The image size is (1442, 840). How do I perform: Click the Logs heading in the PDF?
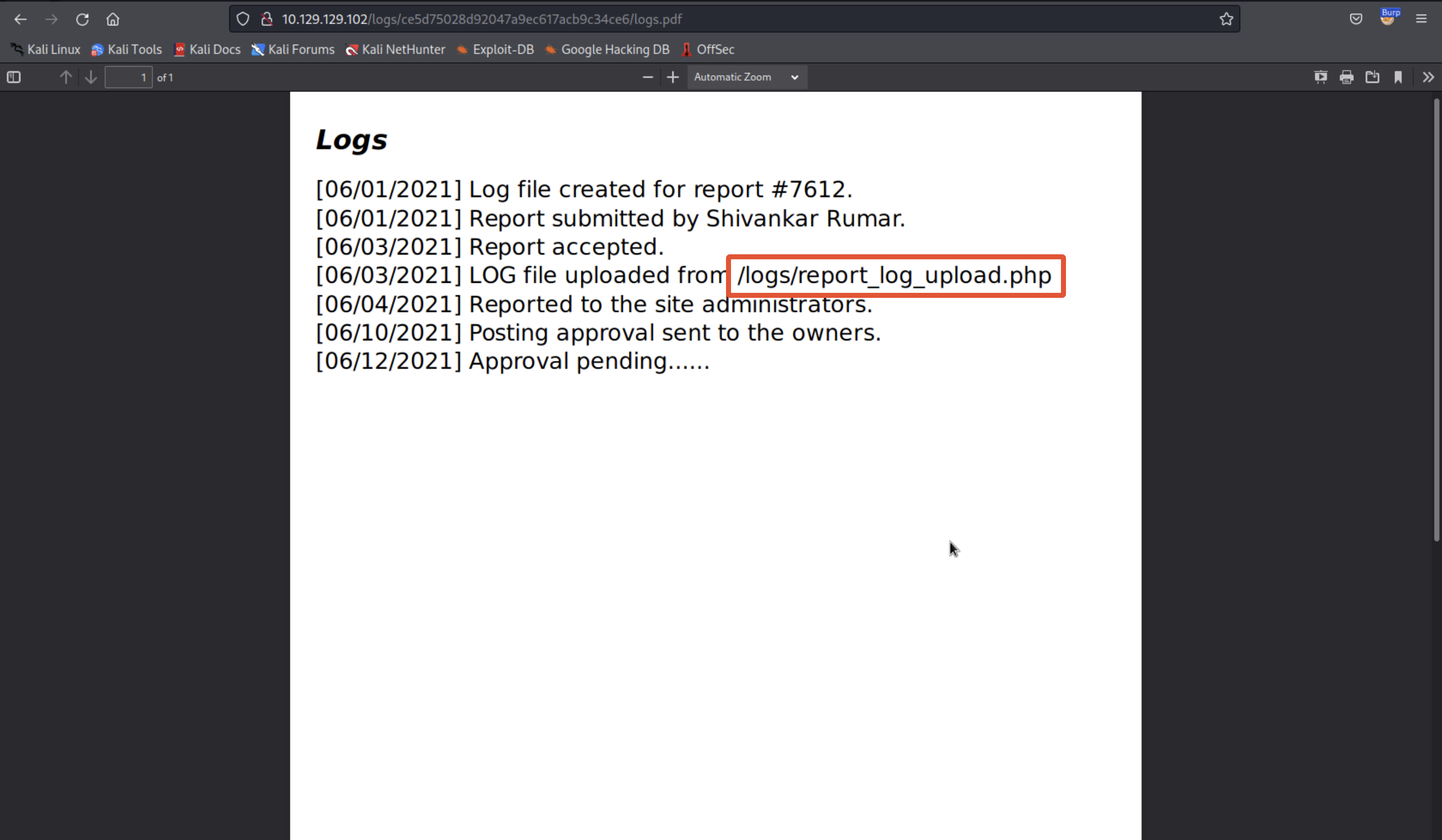click(x=351, y=140)
